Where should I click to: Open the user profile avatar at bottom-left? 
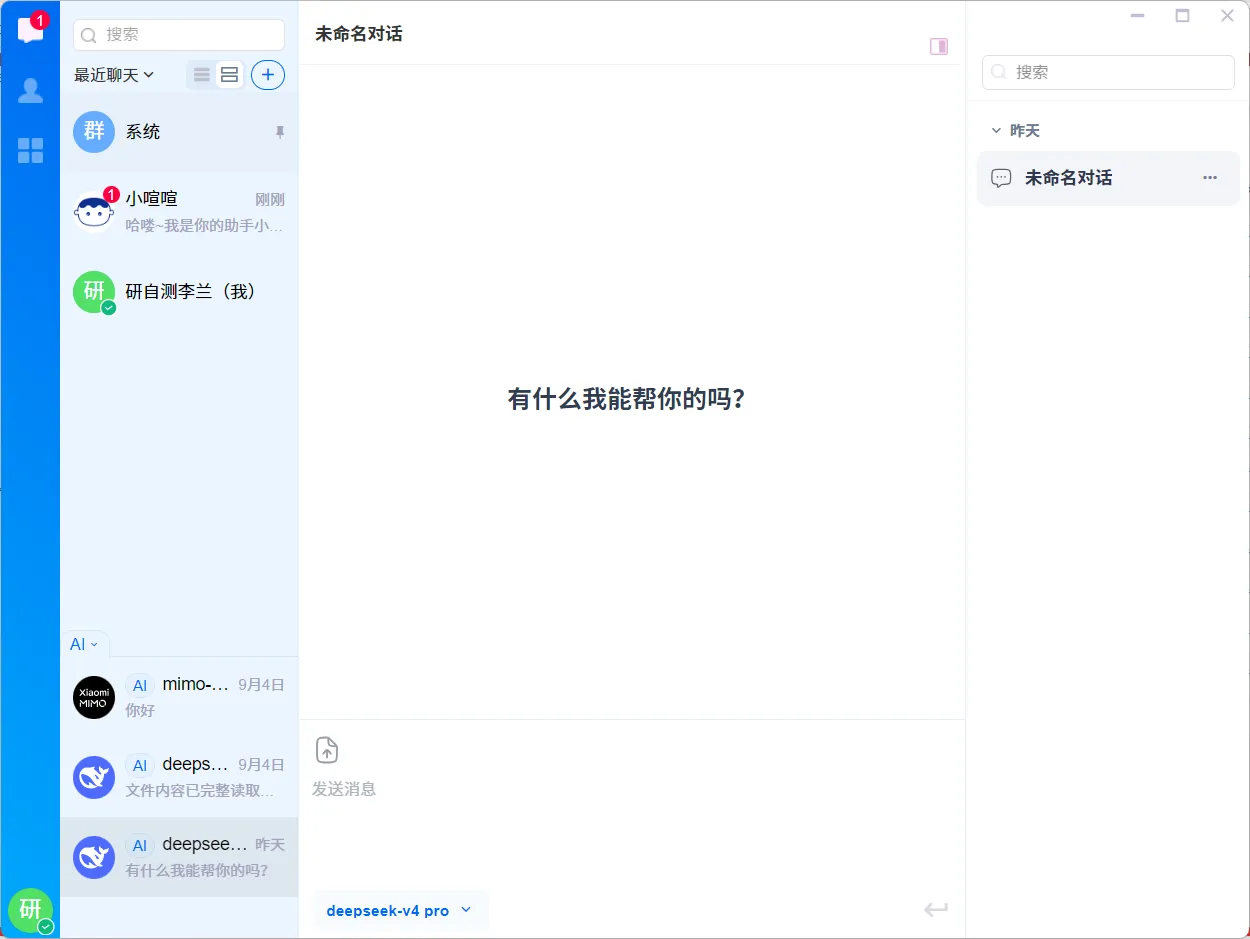click(31, 909)
